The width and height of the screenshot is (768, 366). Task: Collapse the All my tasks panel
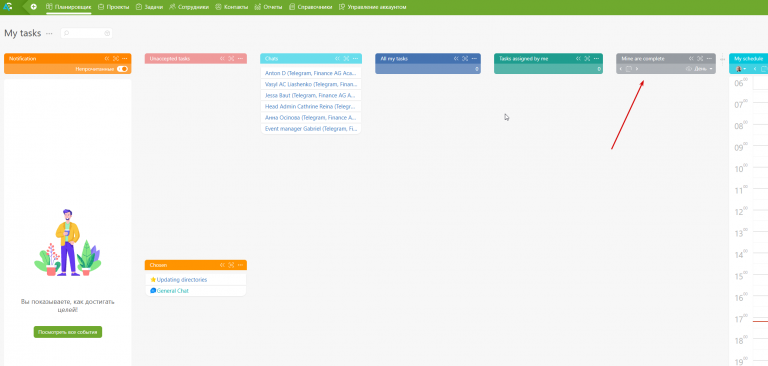pyautogui.click(x=456, y=58)
